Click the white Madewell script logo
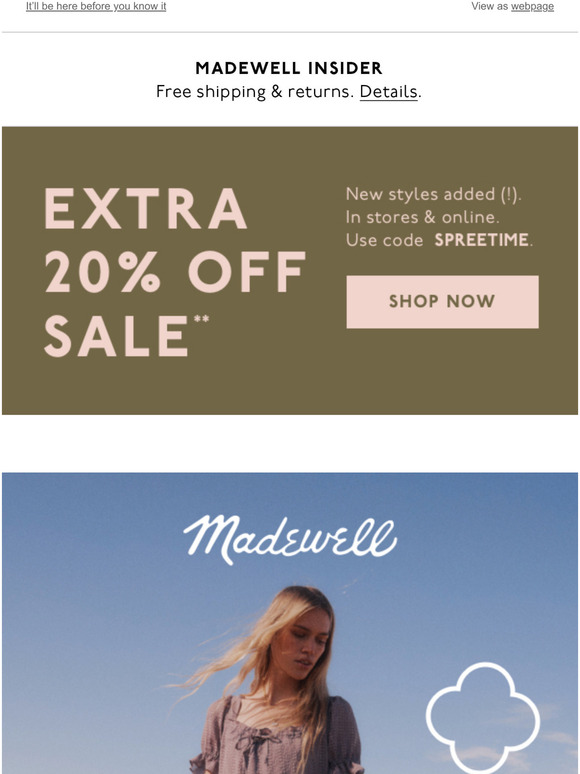This screenshot has width=580, height=774. point(290,540)
